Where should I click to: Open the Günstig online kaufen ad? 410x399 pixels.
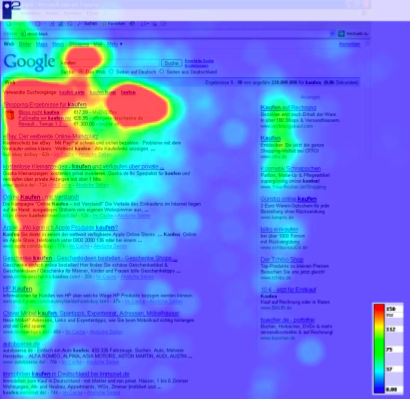click(289, 199)
